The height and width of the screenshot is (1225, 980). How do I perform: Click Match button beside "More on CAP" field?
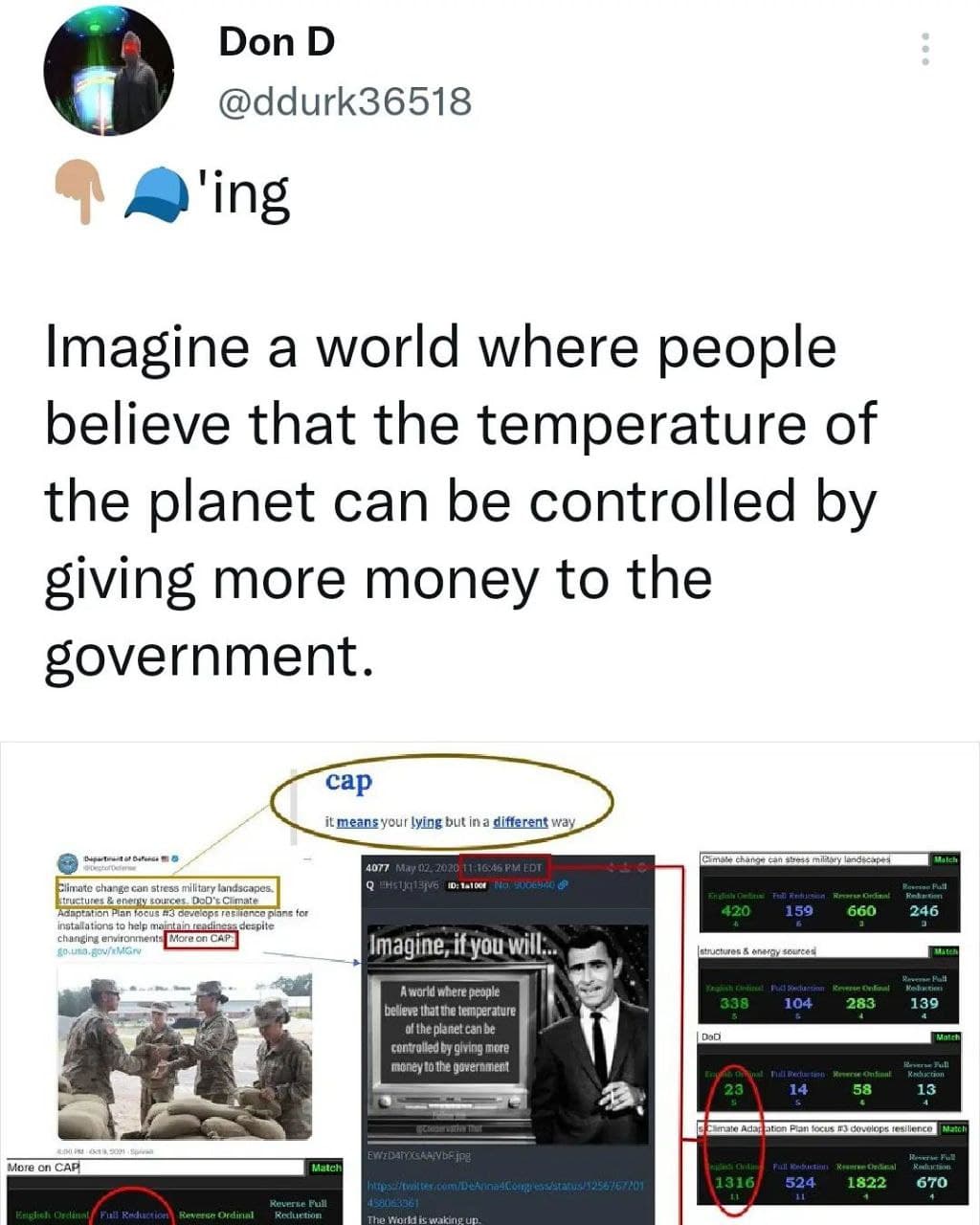point(324,1169)
